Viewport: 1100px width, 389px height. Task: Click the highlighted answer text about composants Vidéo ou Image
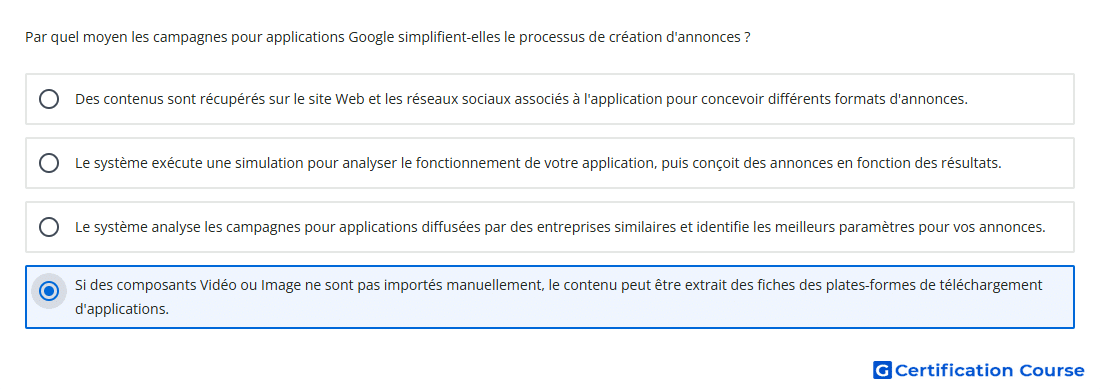click(559, 296)
